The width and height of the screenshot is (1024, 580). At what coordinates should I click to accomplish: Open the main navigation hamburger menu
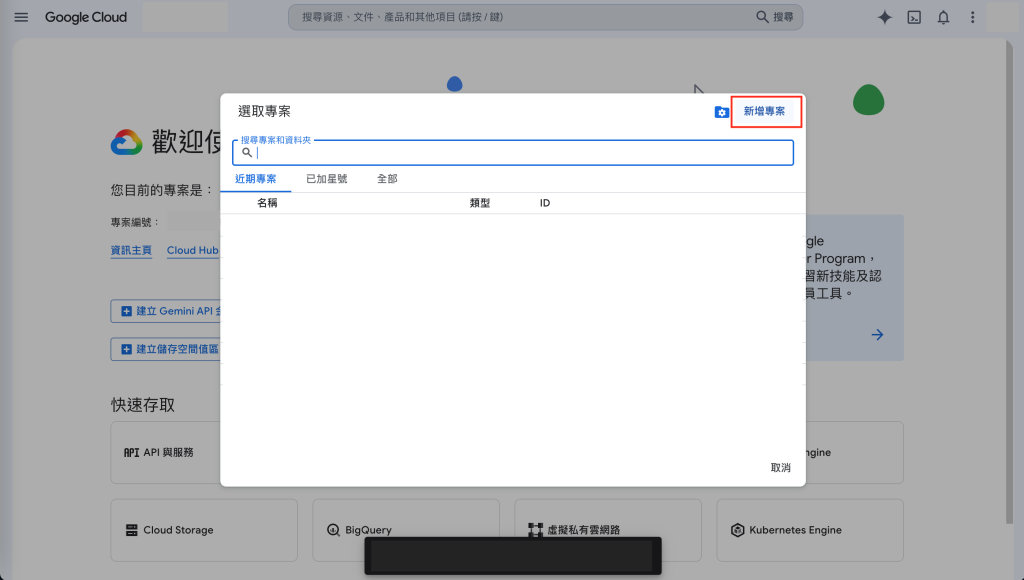coord(21,17)
